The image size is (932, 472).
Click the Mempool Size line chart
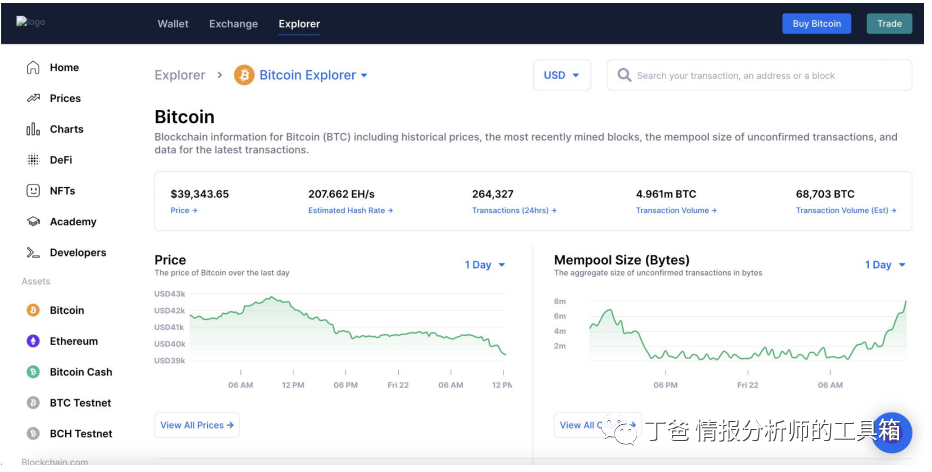click(748, 330)
